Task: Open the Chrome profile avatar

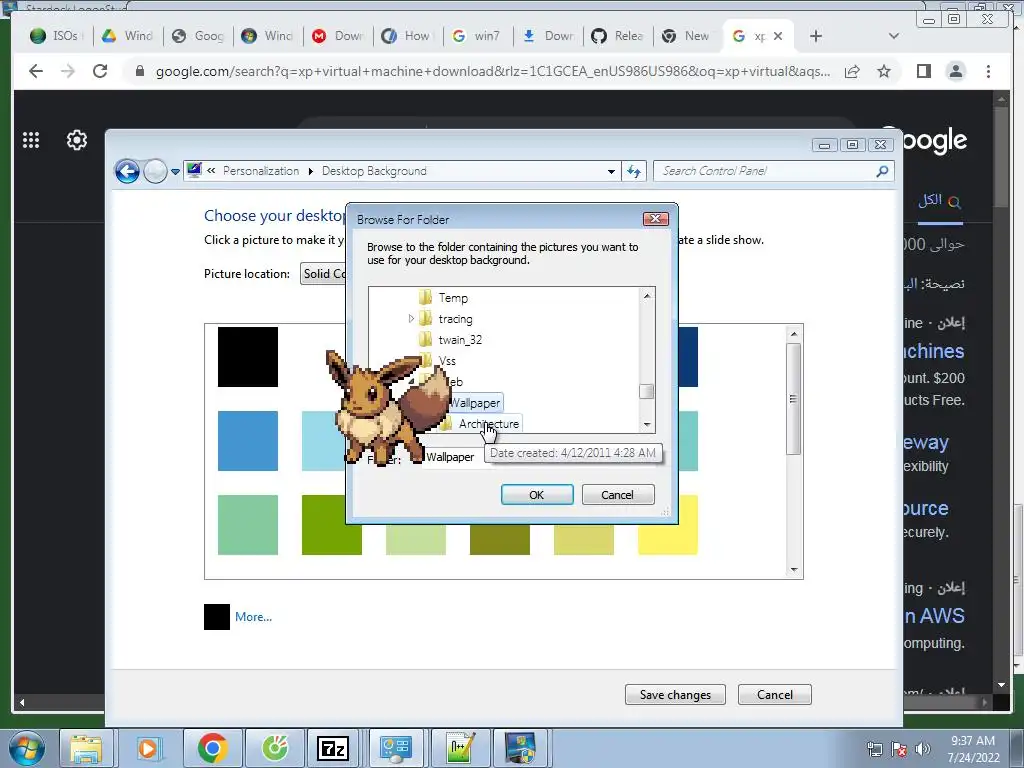Action: (x=956, y=71)
